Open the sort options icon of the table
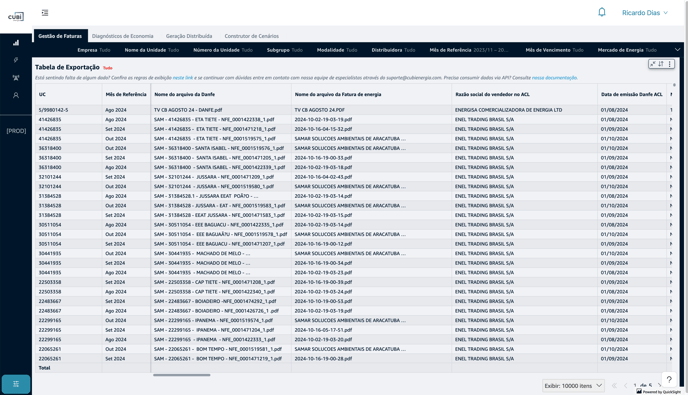Image resolution: width=688 pixels, height=395 pixels. coord(661,64)
